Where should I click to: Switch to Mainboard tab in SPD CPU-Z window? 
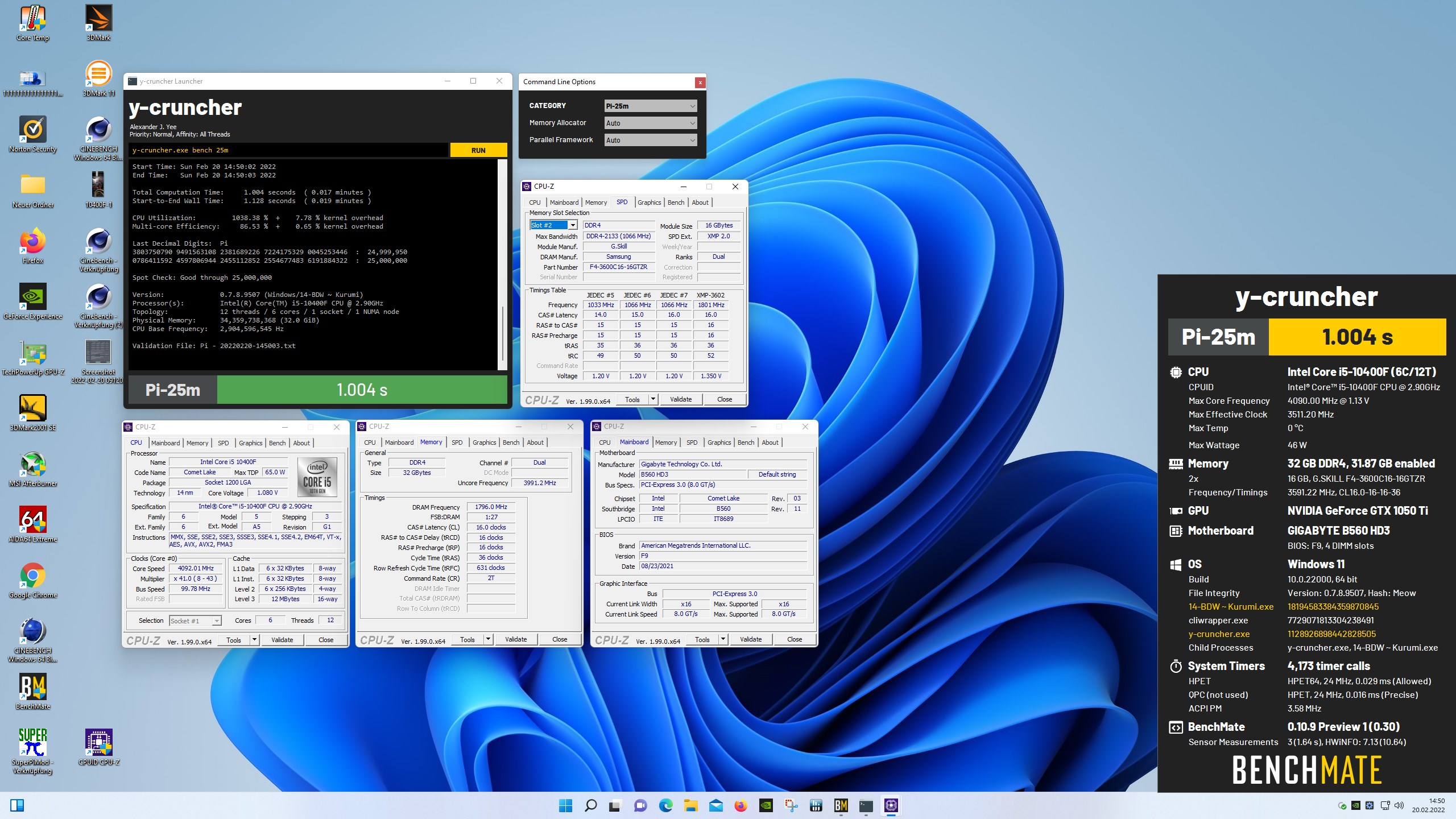[564, 202]
